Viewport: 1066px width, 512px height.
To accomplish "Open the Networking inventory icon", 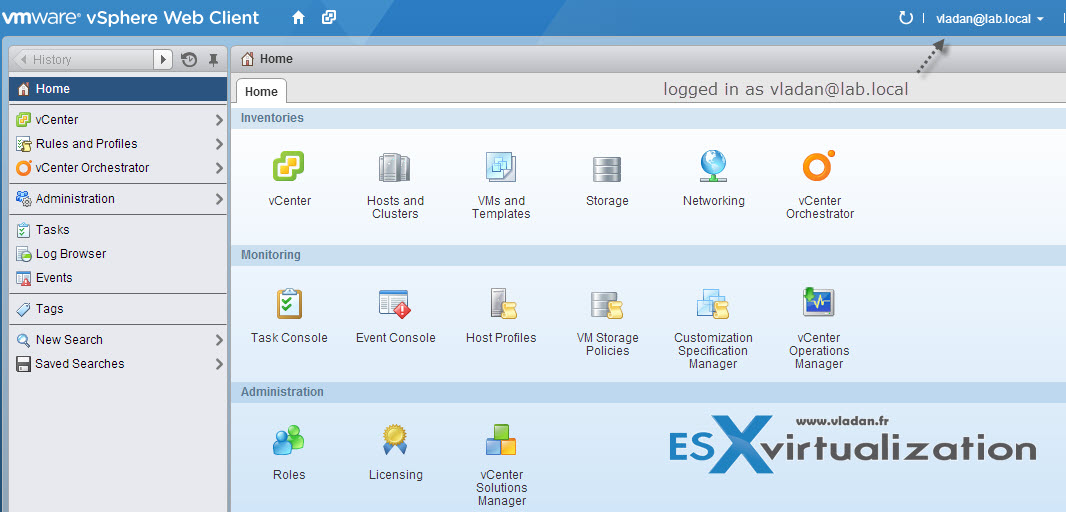I will point(713,167).
